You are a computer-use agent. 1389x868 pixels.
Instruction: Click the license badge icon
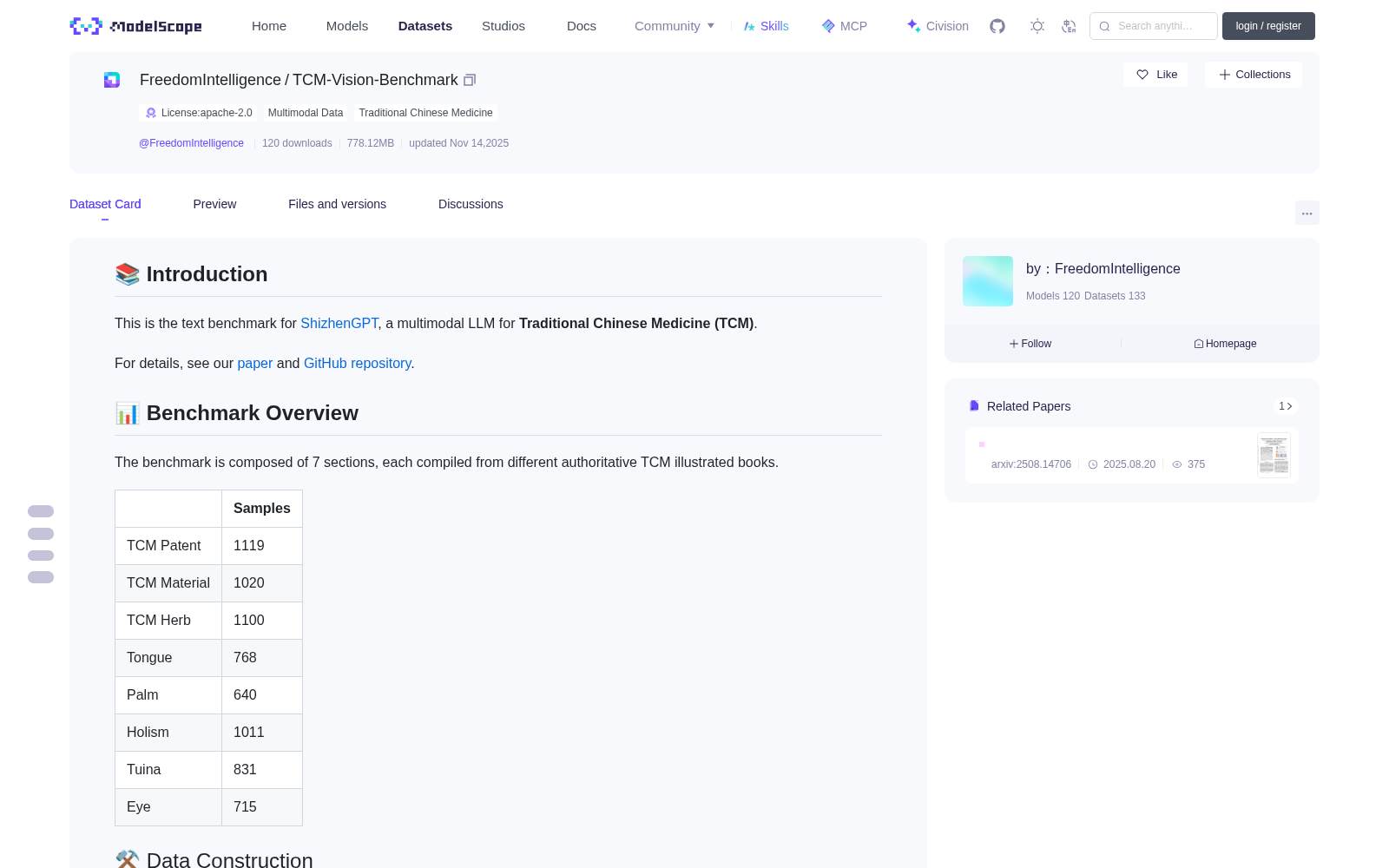pyautogui.click(x=151, y=113)
